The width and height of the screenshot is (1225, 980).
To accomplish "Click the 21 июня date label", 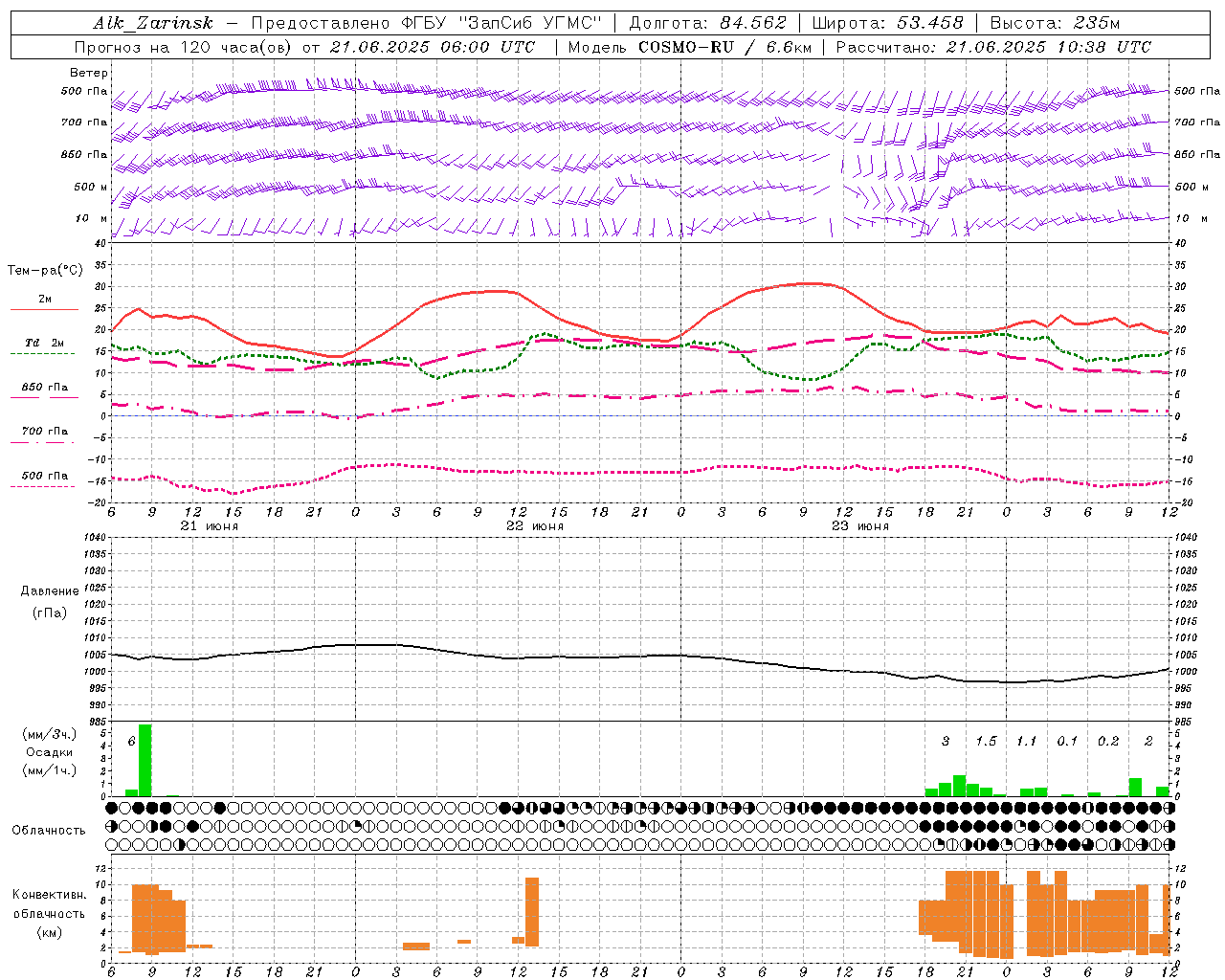I will tap(209, 526).
